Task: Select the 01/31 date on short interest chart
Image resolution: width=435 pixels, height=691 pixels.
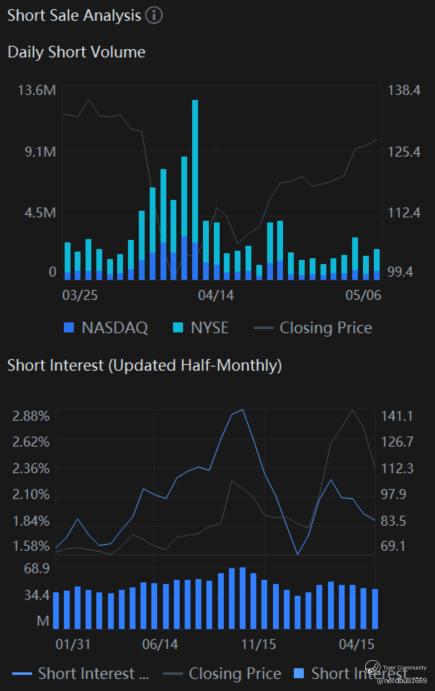Action: click(73, 644)
